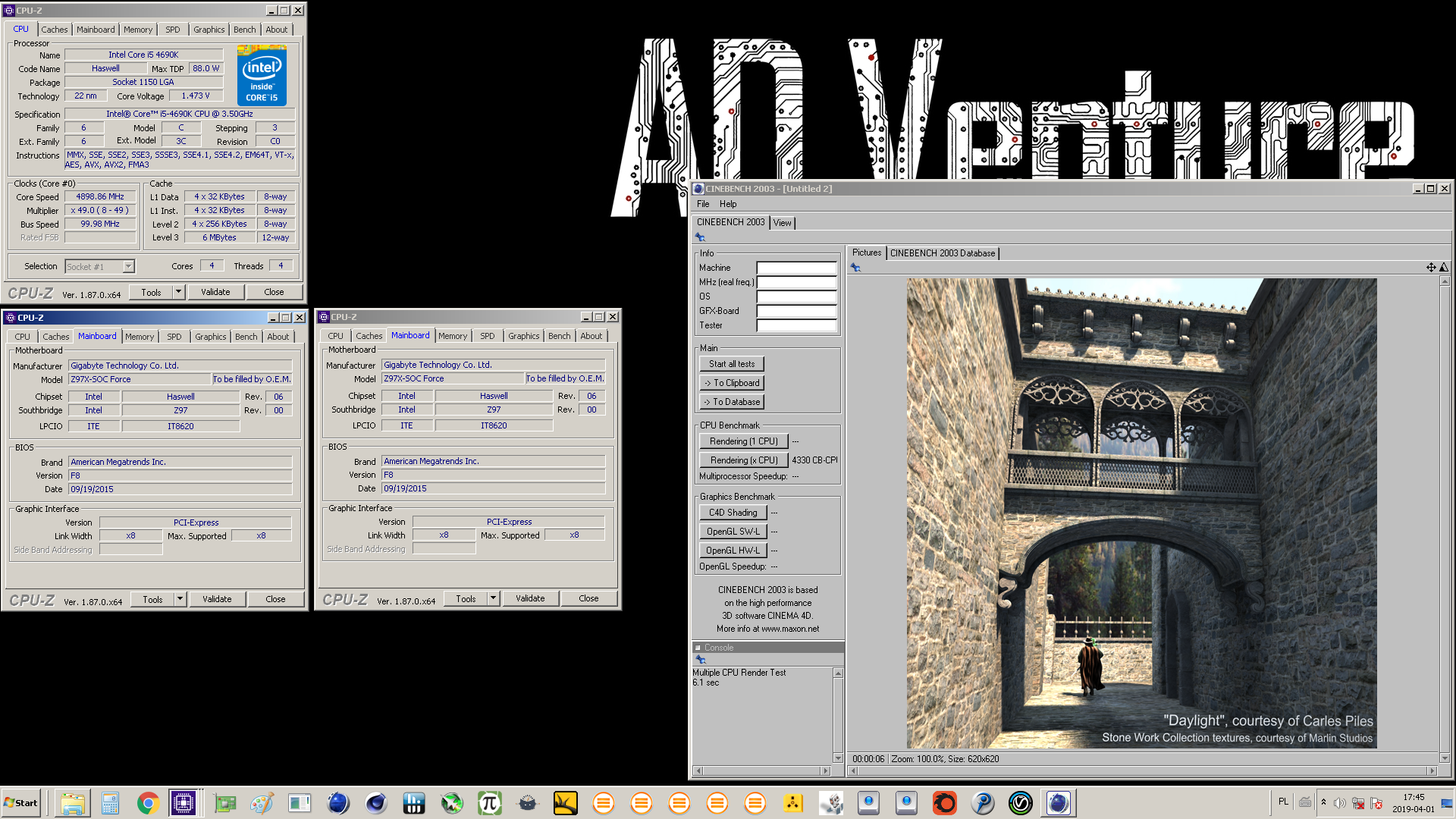Open Bench tab in top CPU-Z window
Image resolution: width=1456 pixels, height=819 pixels.
(244, 30)
